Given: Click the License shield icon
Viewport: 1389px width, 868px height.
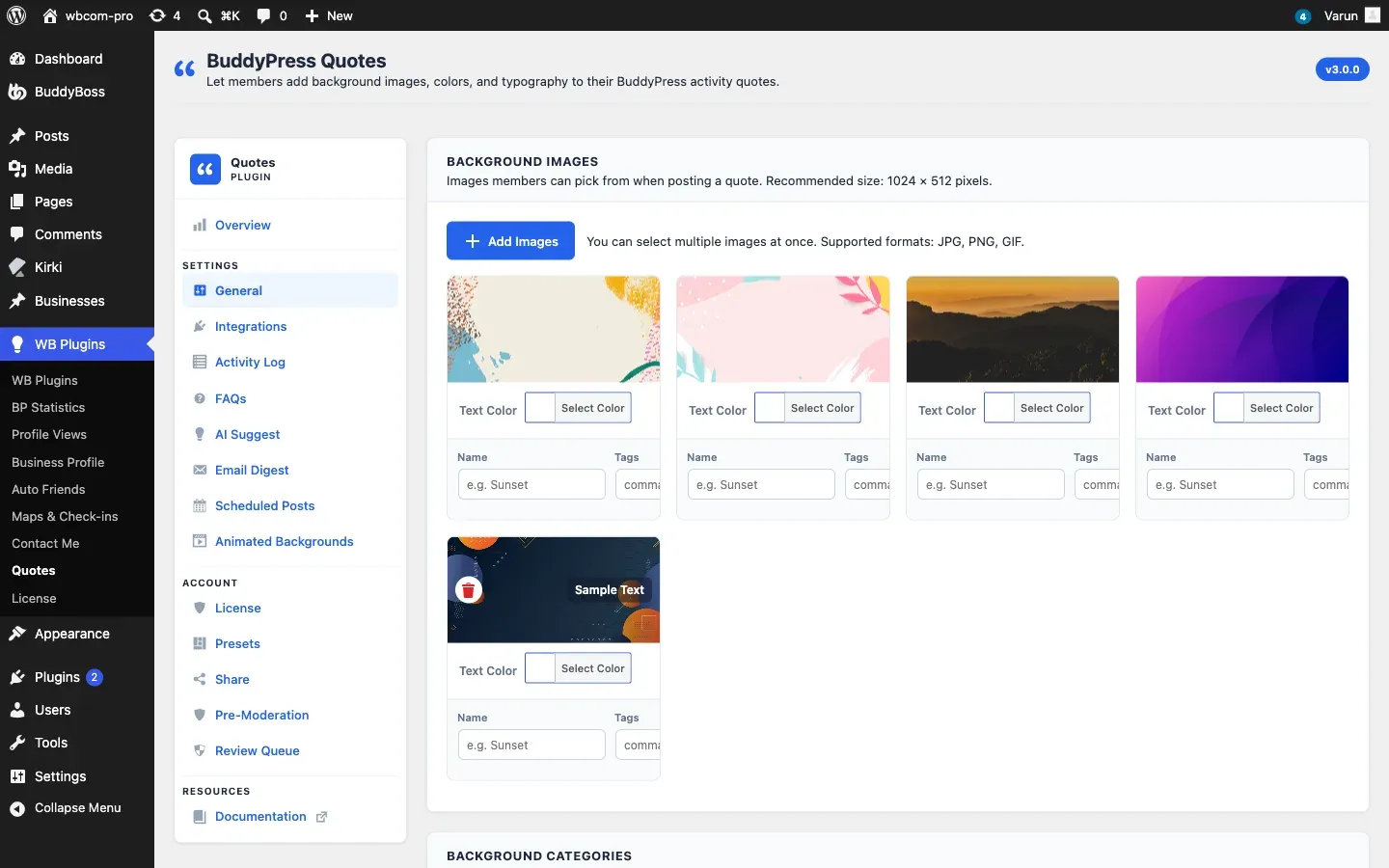Looking at the screenshot, I should coord(200,609).
